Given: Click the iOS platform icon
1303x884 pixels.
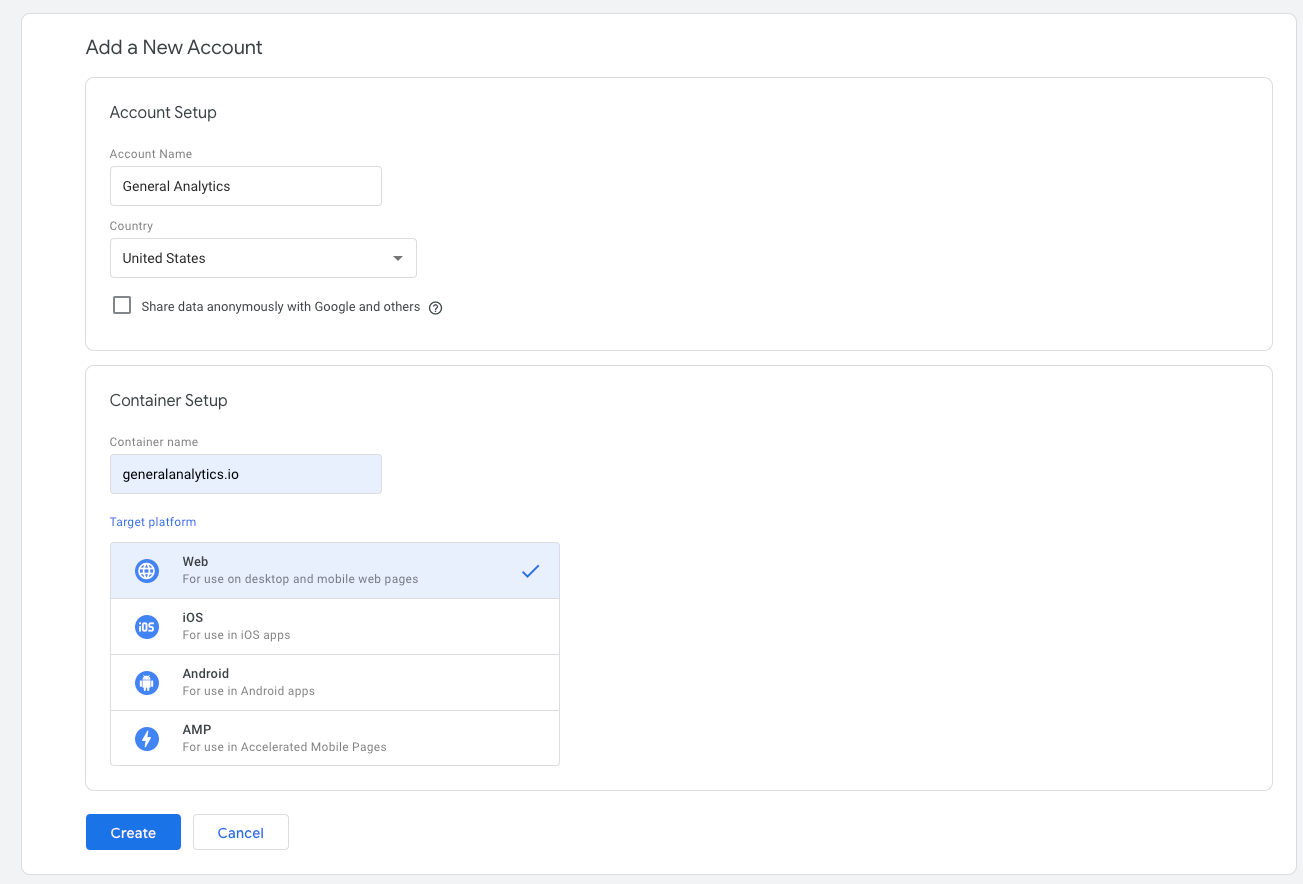Looking at the screenshot, I should [x=147, y=627].
